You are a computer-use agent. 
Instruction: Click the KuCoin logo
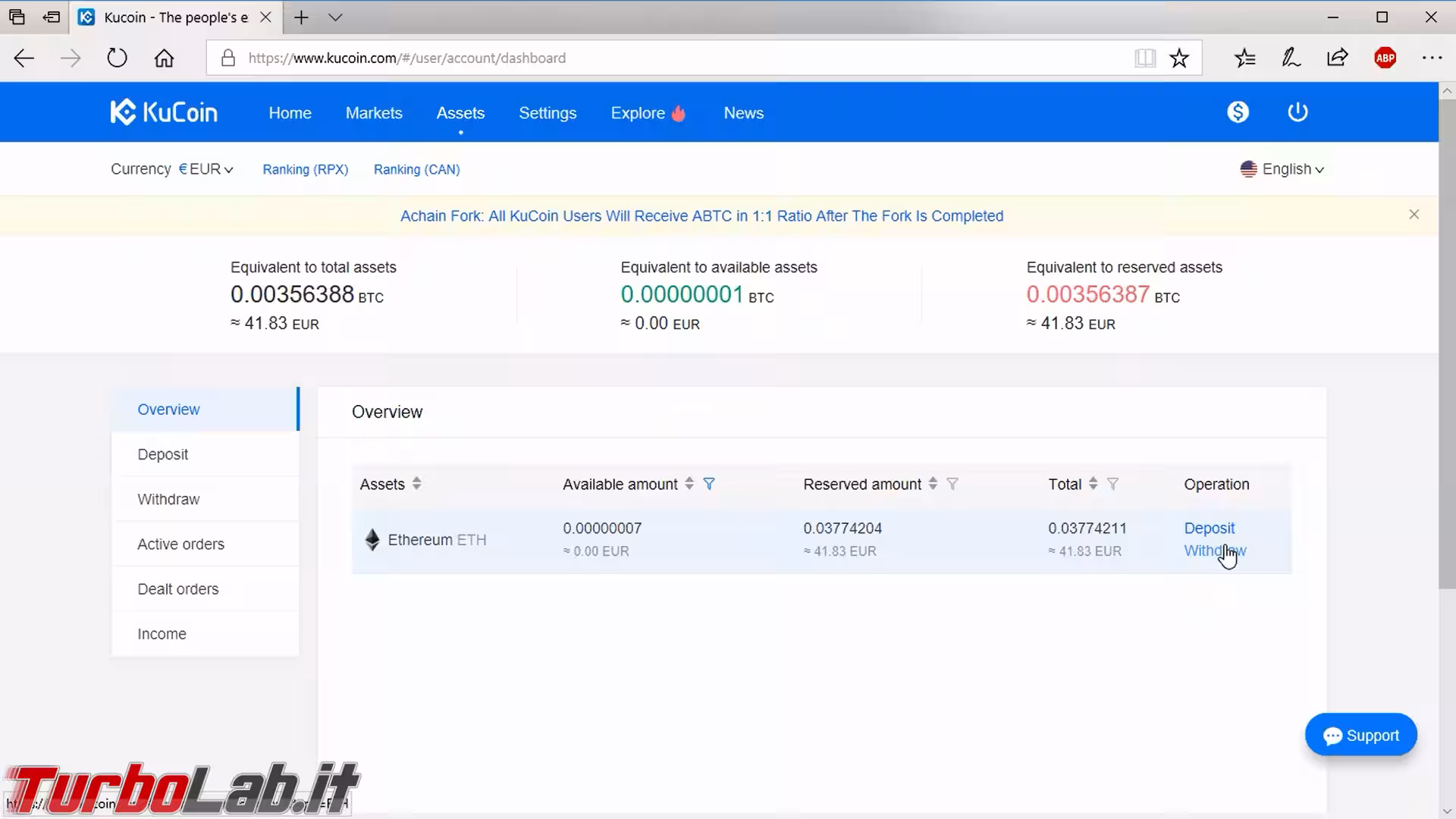point(164,112)
